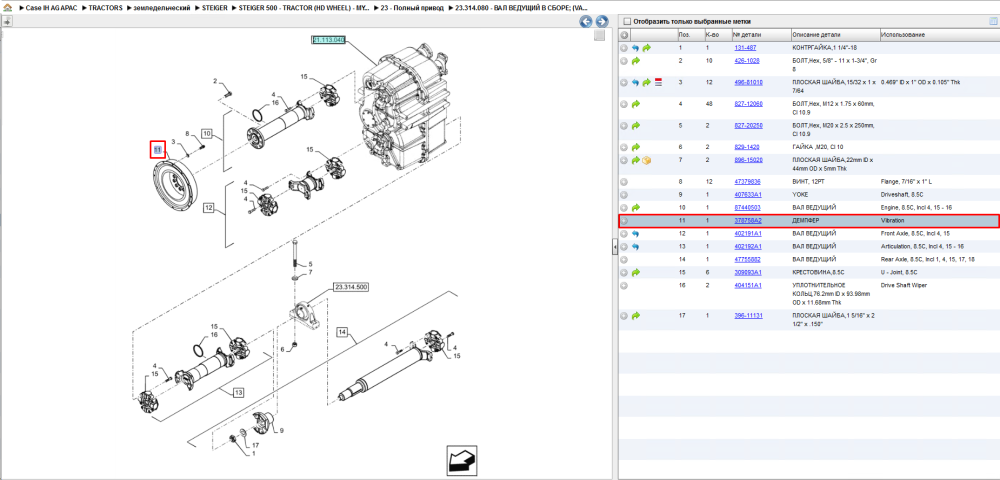Viewport: 1000px width, 480px height.
Task: Click the blue arrow icon for 496-81010
Action: point(635,82)
